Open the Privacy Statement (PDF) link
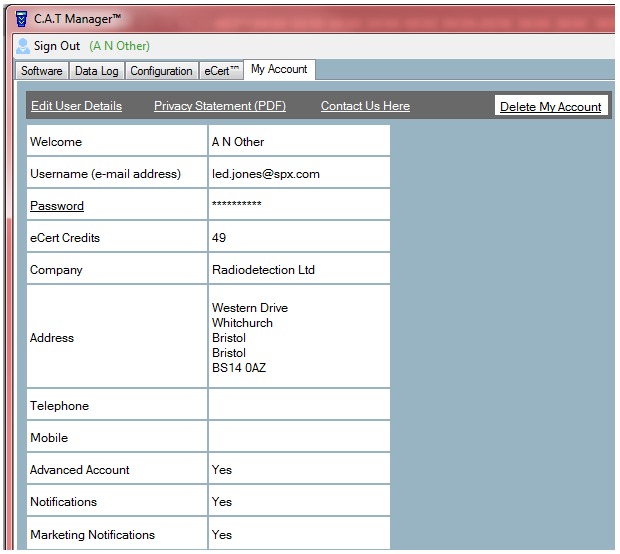This screenshot has width=620, height=554. coord(220,106)
